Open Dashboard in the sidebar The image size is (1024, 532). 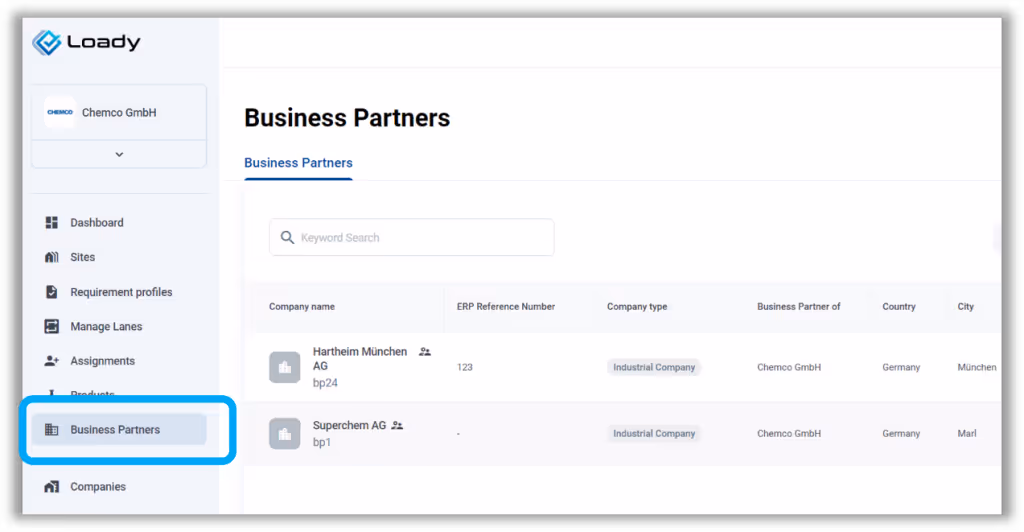tap(97, 223)
